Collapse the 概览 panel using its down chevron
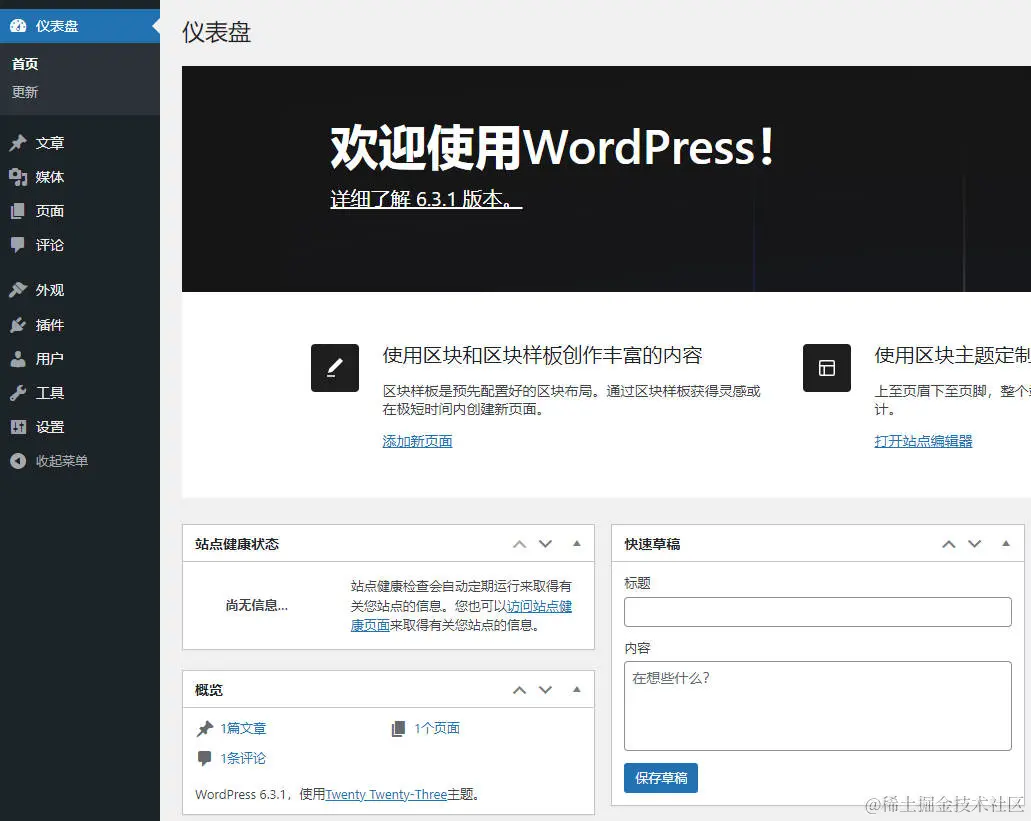The width and height of the screenshot is (1031, 821). click(545, 689)
